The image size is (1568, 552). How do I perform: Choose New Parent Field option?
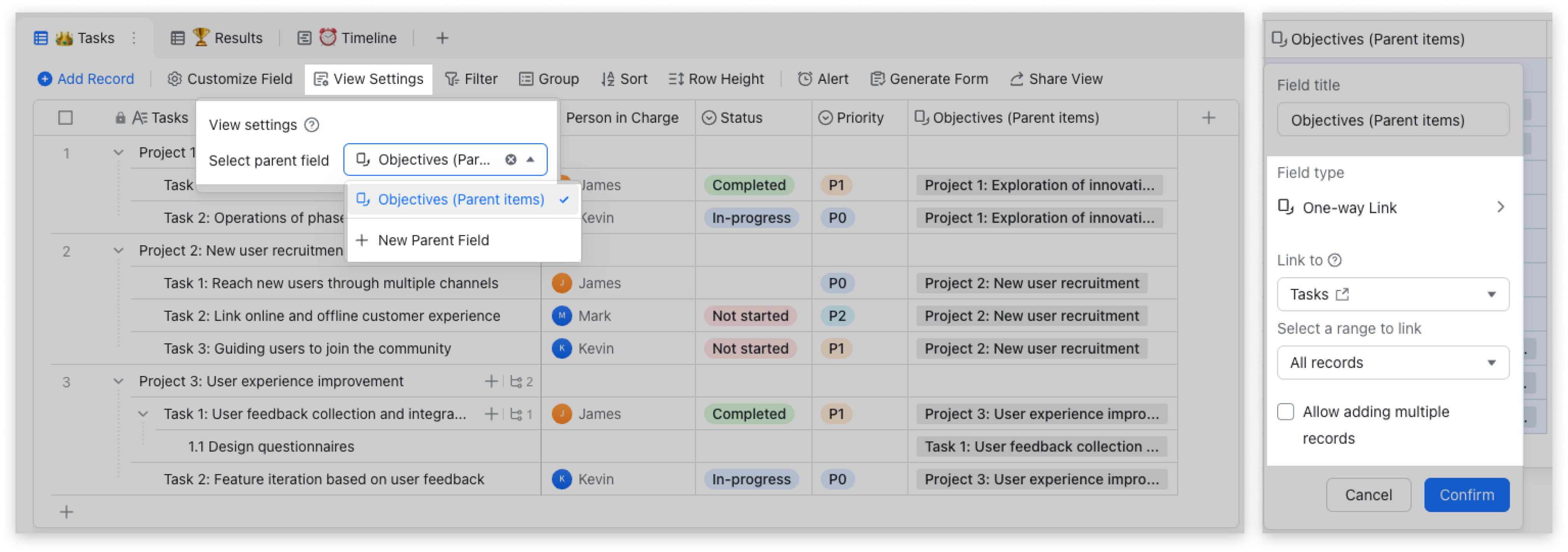(x=433, y=240)
